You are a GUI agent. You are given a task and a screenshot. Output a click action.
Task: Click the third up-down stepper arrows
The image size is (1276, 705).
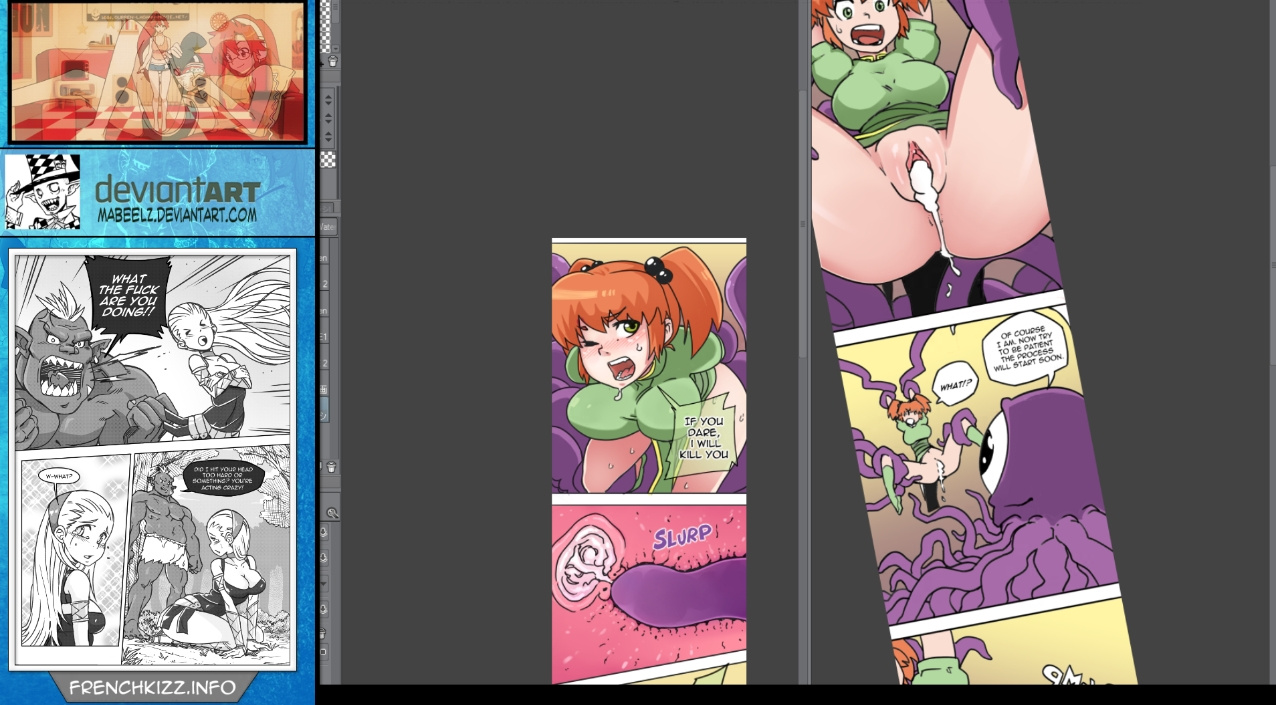(x=328, y=136)
